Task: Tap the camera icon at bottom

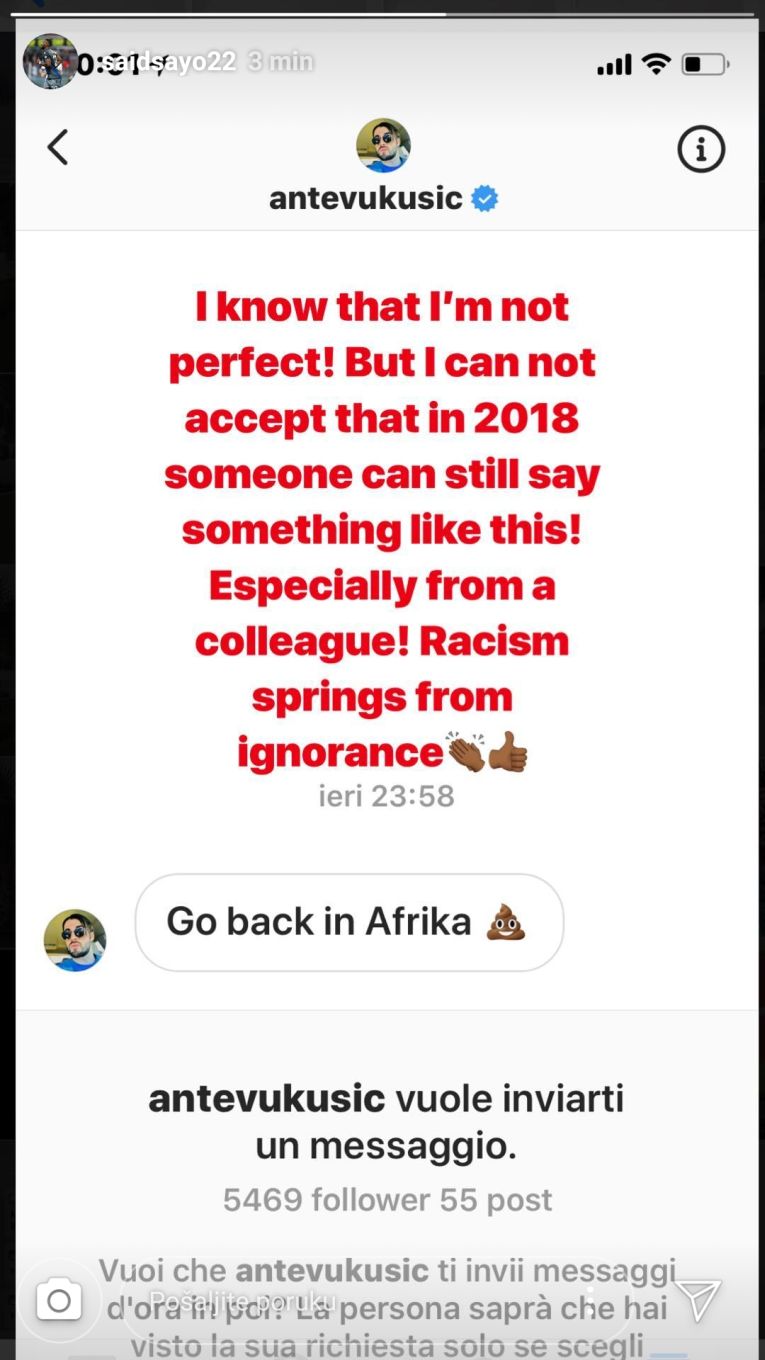Action: [59, 1300]
